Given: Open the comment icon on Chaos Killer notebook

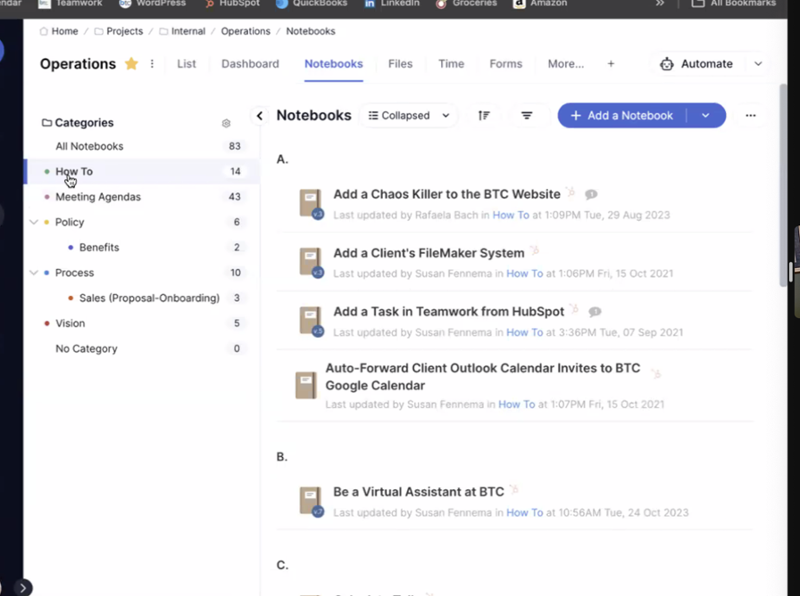Looking at the screenshot, I should 590,194.
